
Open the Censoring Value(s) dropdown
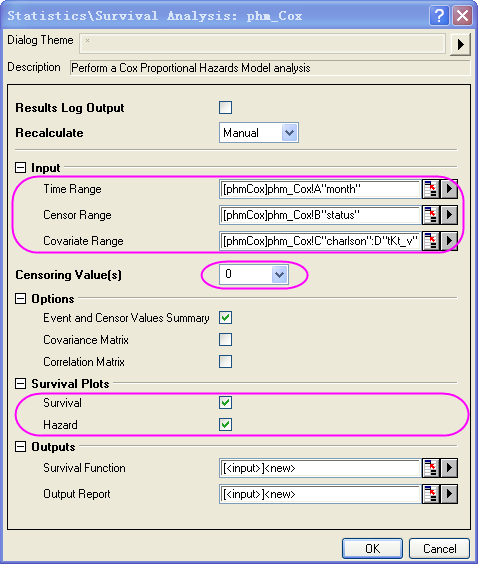pos(254,274)
